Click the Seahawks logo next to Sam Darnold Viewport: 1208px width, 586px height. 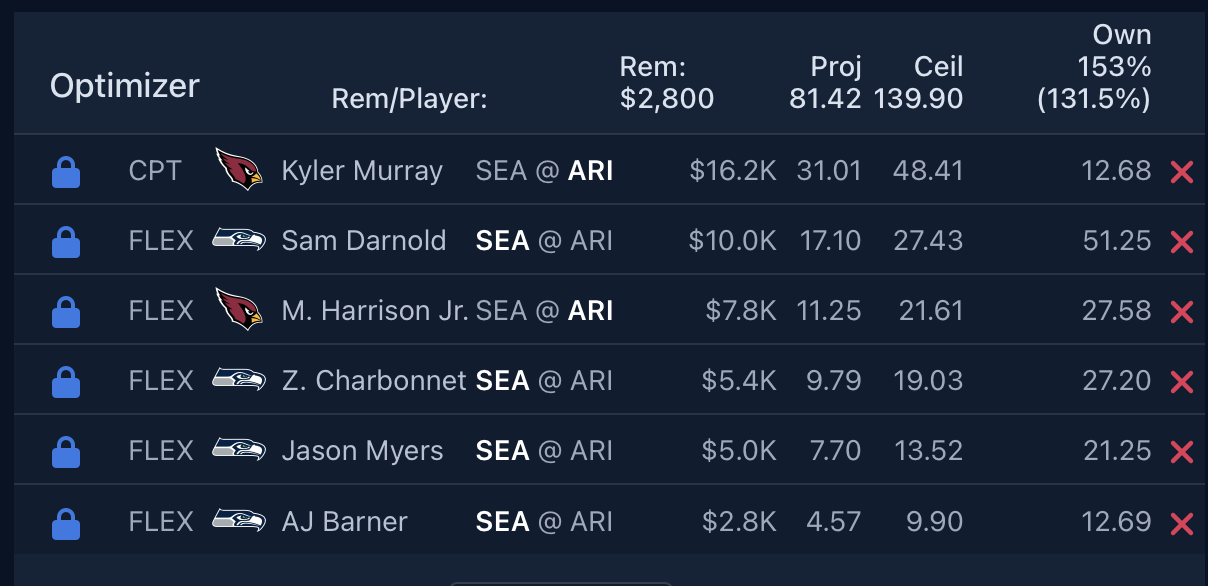238,241
